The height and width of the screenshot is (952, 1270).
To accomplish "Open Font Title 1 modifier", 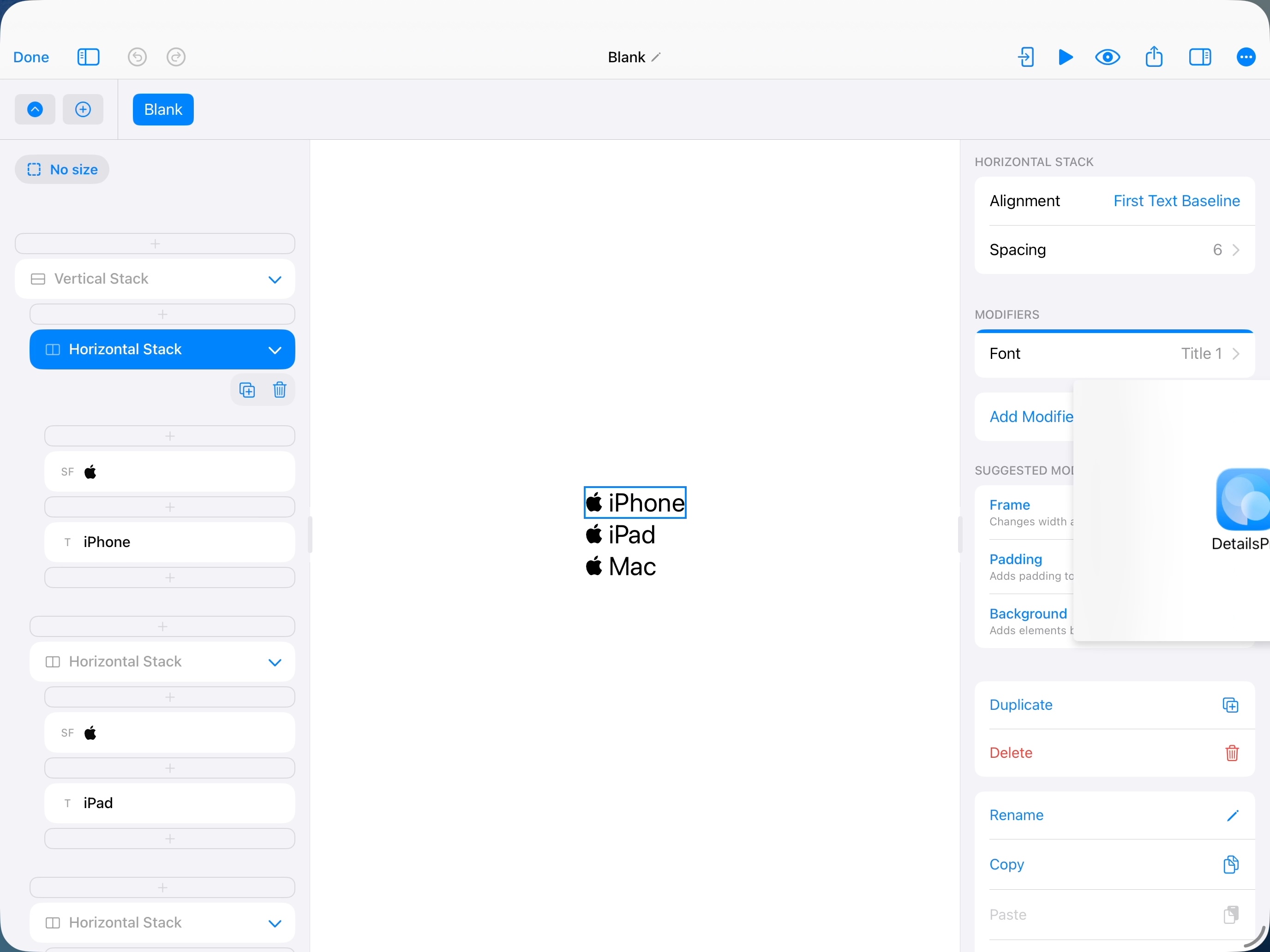I will click(1114, 353).
